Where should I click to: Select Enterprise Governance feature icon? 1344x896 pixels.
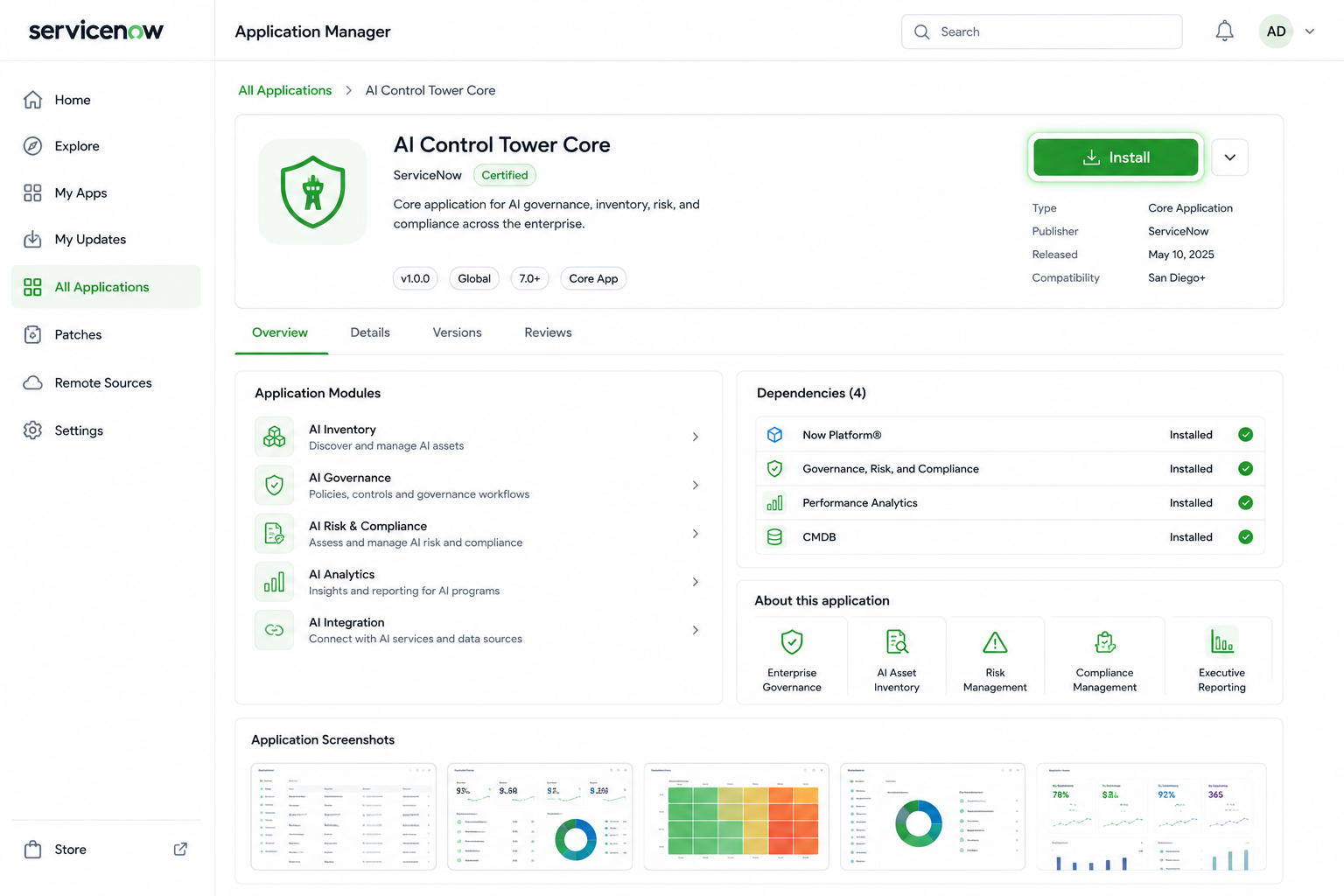[792, 642]
